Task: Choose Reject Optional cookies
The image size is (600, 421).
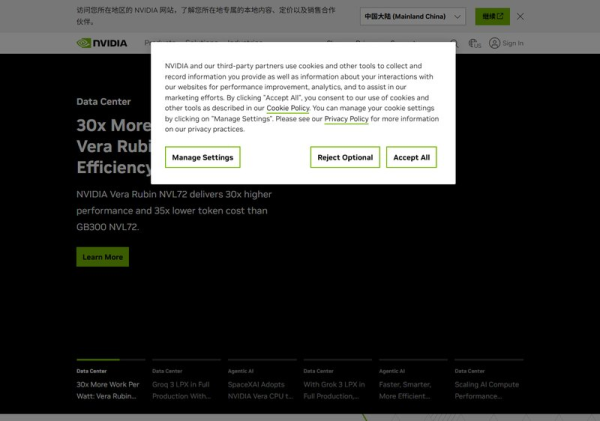Action: (345, 157)
